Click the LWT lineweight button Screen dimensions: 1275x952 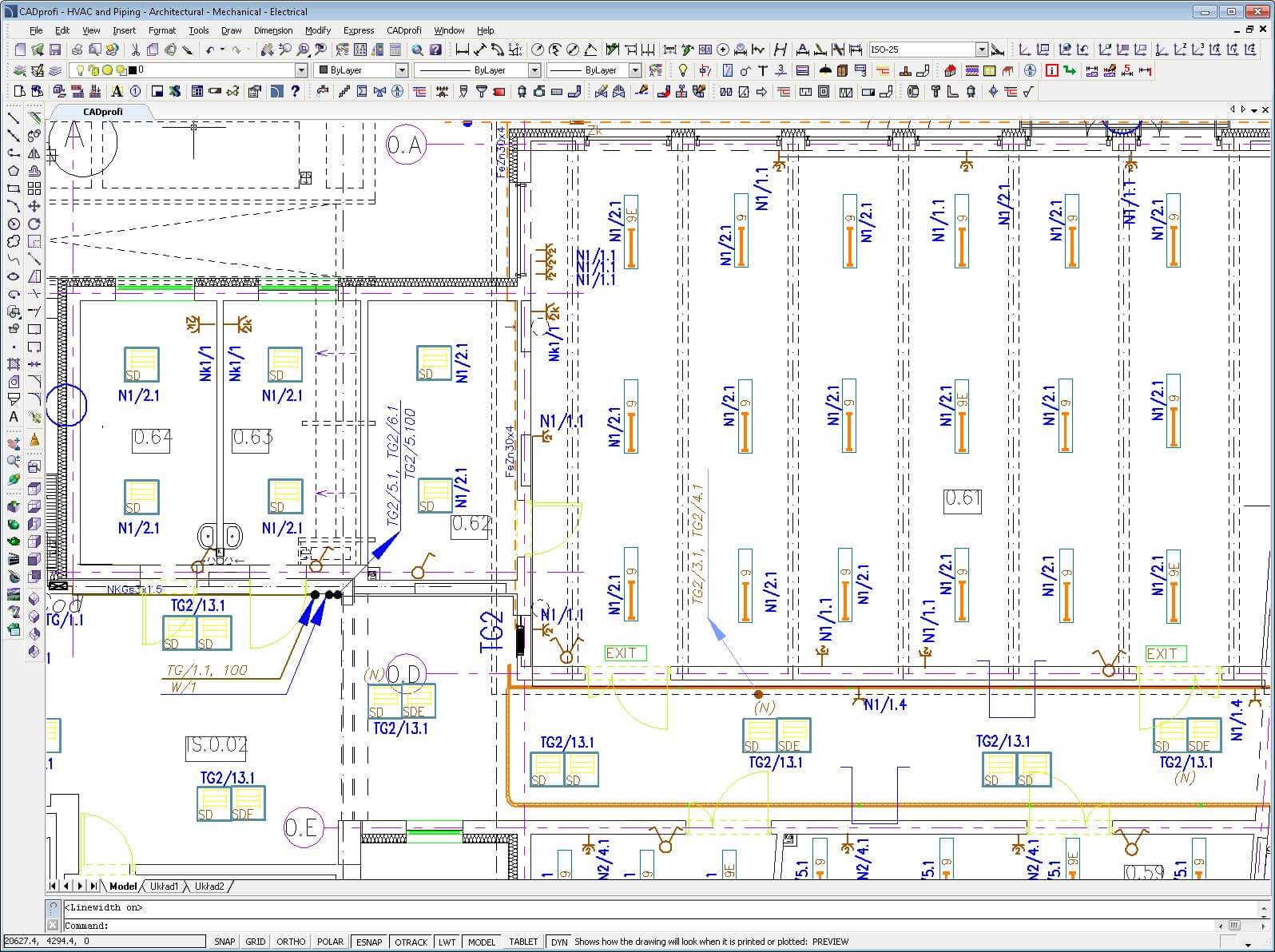pyautogui.click(x=447, y=942)
